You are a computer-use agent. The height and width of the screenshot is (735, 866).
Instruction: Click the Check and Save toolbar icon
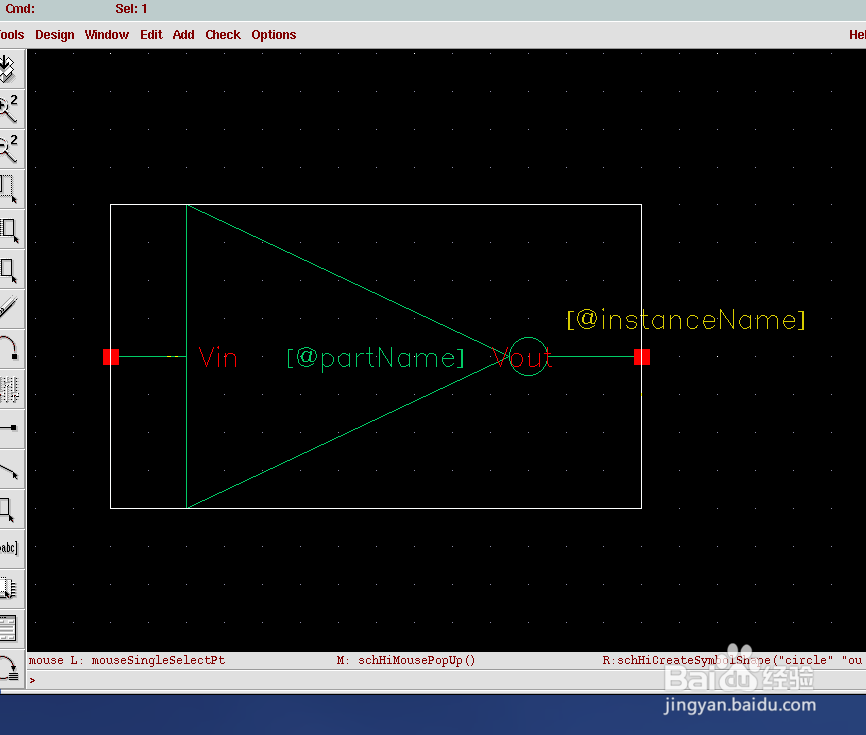10,69
